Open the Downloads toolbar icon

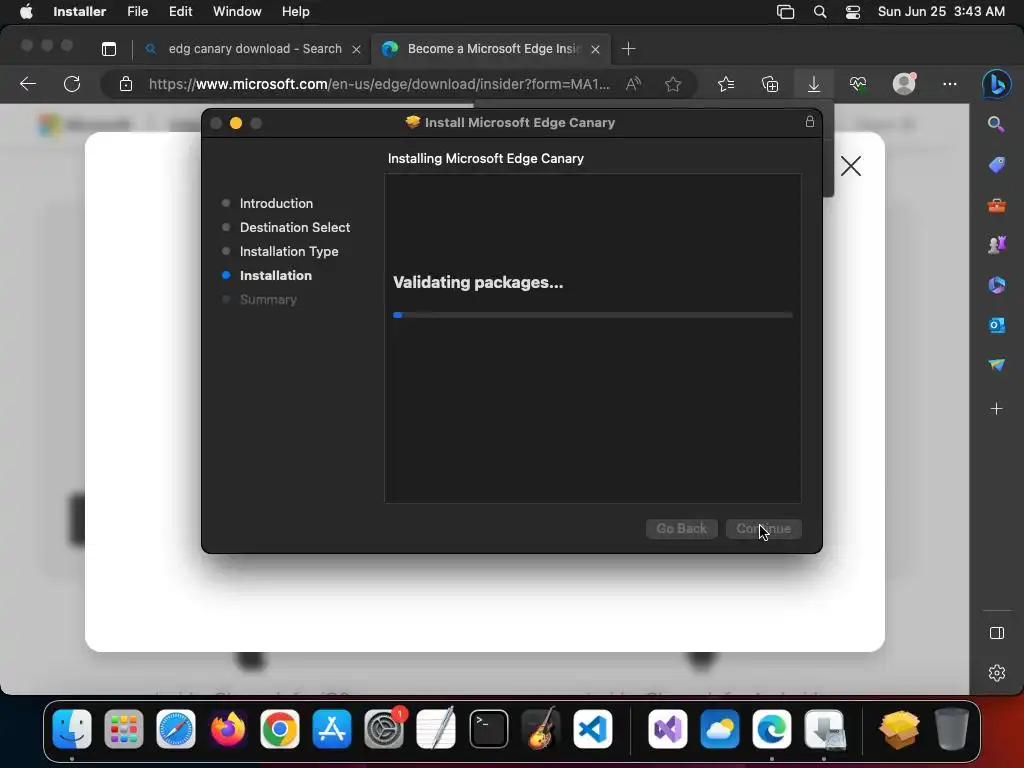click(814, 84)
